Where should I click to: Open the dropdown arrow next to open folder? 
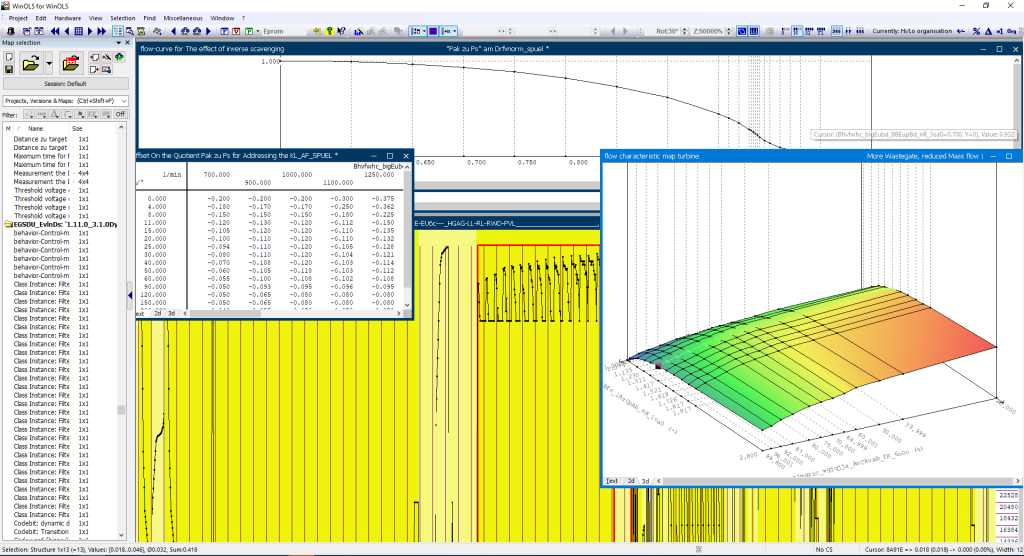pyautogui.click(x=49, y=63)
